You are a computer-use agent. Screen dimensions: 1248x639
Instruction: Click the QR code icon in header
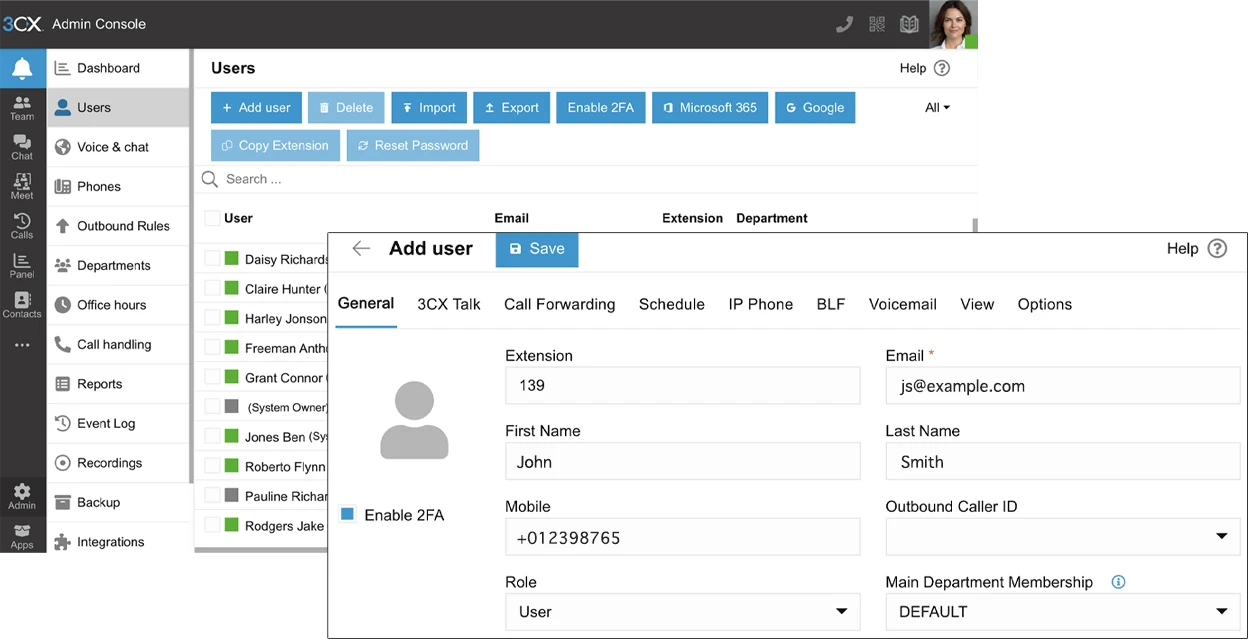click(877, 24)
